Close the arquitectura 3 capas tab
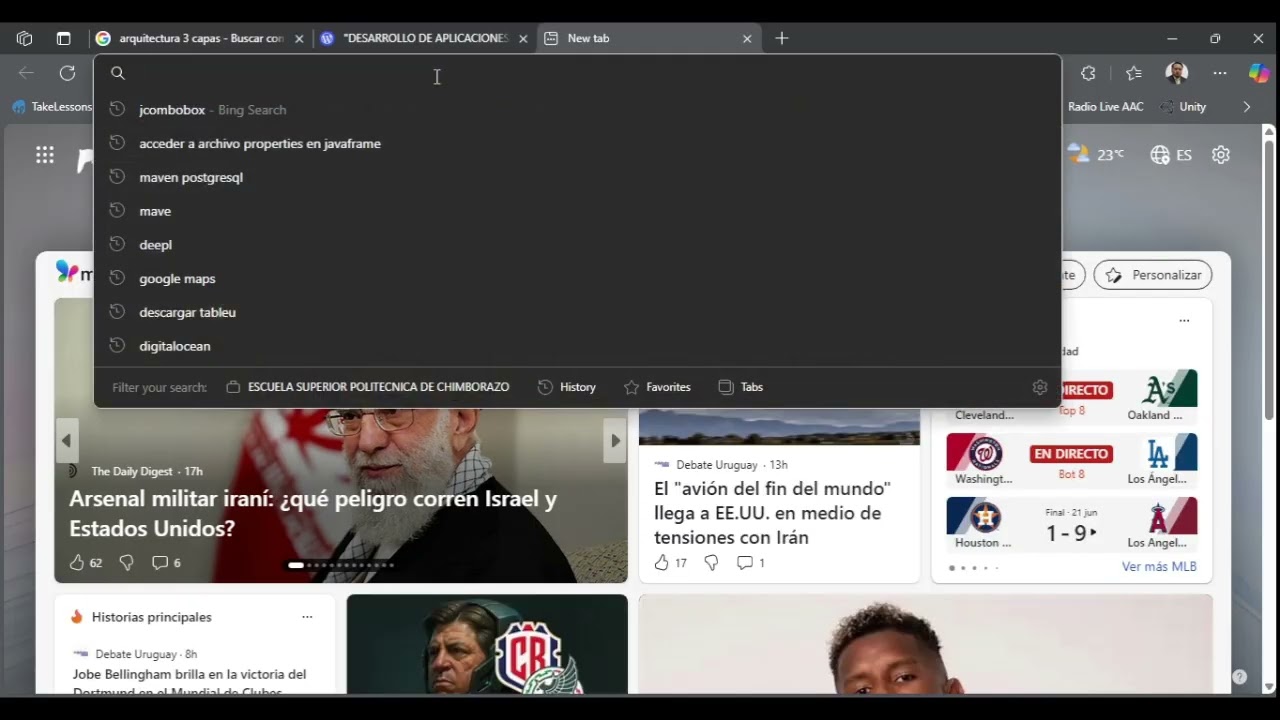This screenshot has width=1280, height=720. pos(298,38)
